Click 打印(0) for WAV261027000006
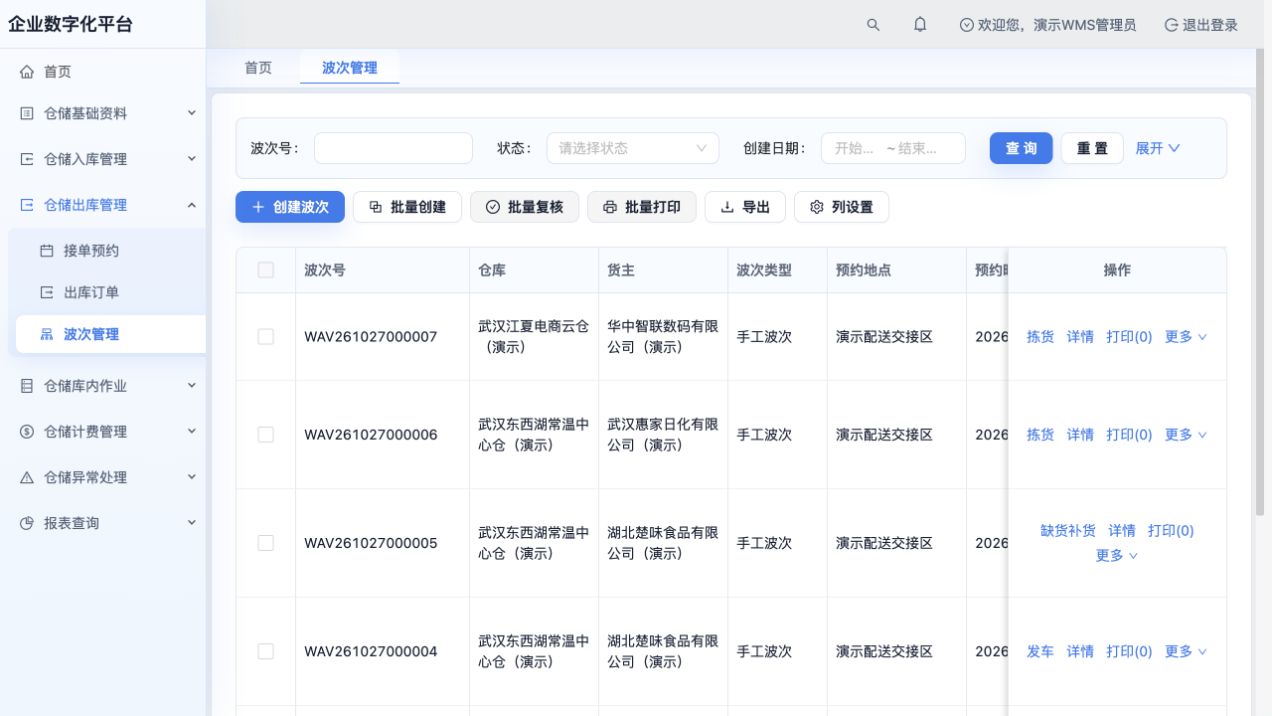Screen dimensions: 1272x716 [x=1129, y=435]
